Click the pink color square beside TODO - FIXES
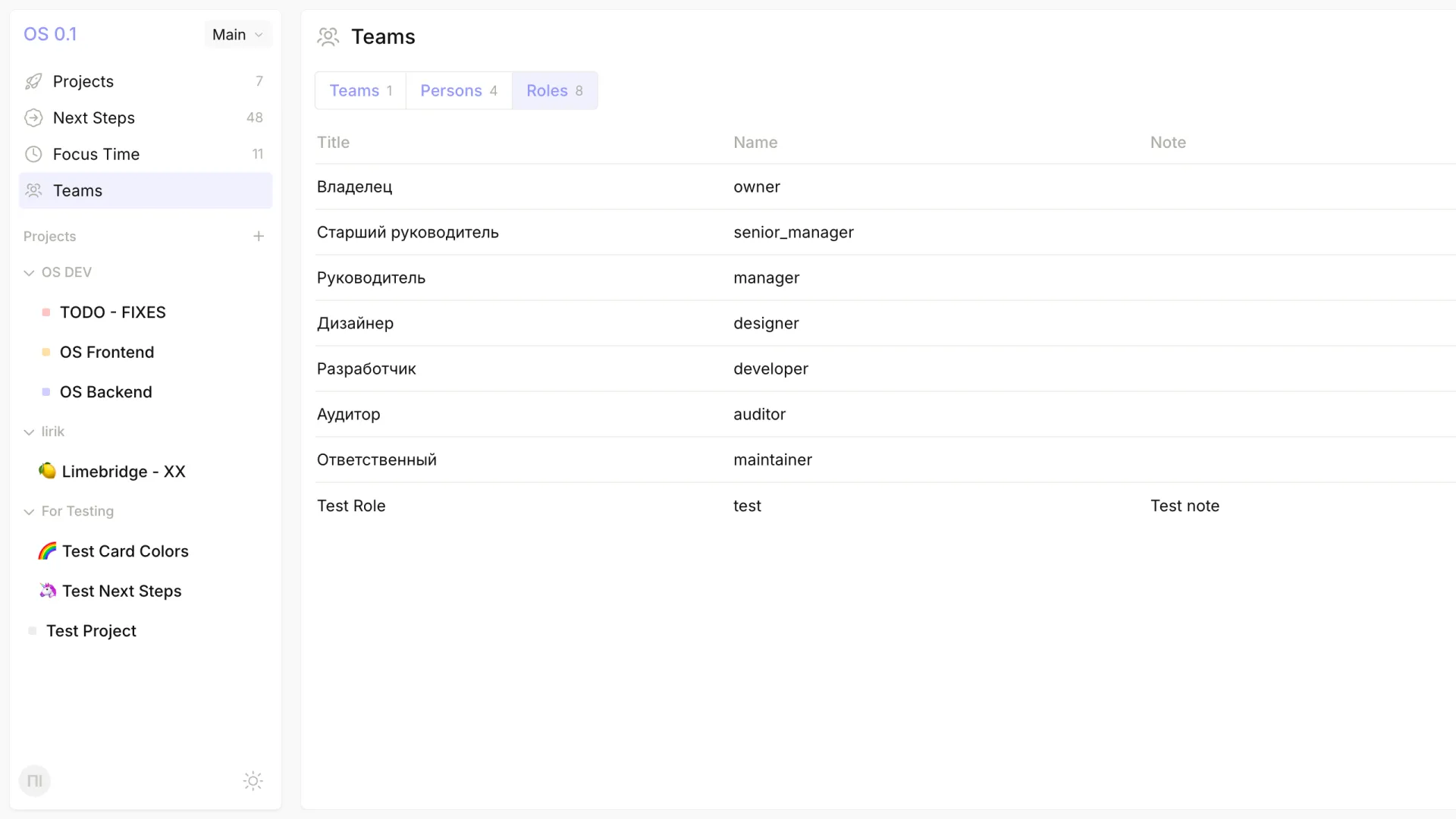The width and height of the screenshot is (1456, 819). click(x=47, y=312)
